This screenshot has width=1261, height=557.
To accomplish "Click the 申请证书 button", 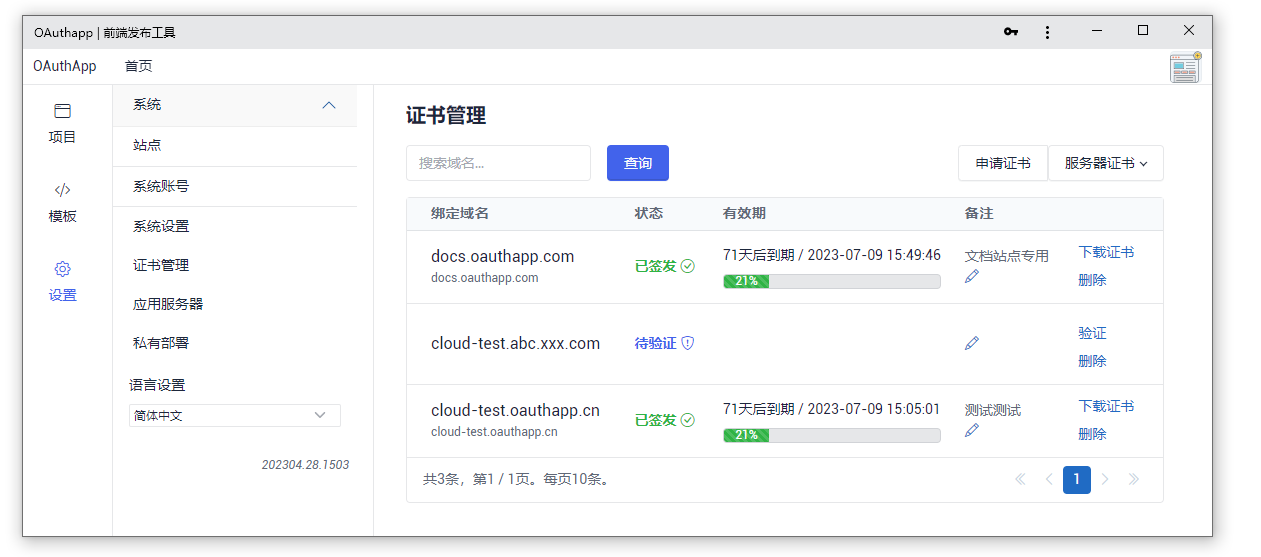I will pos(1003,163).
